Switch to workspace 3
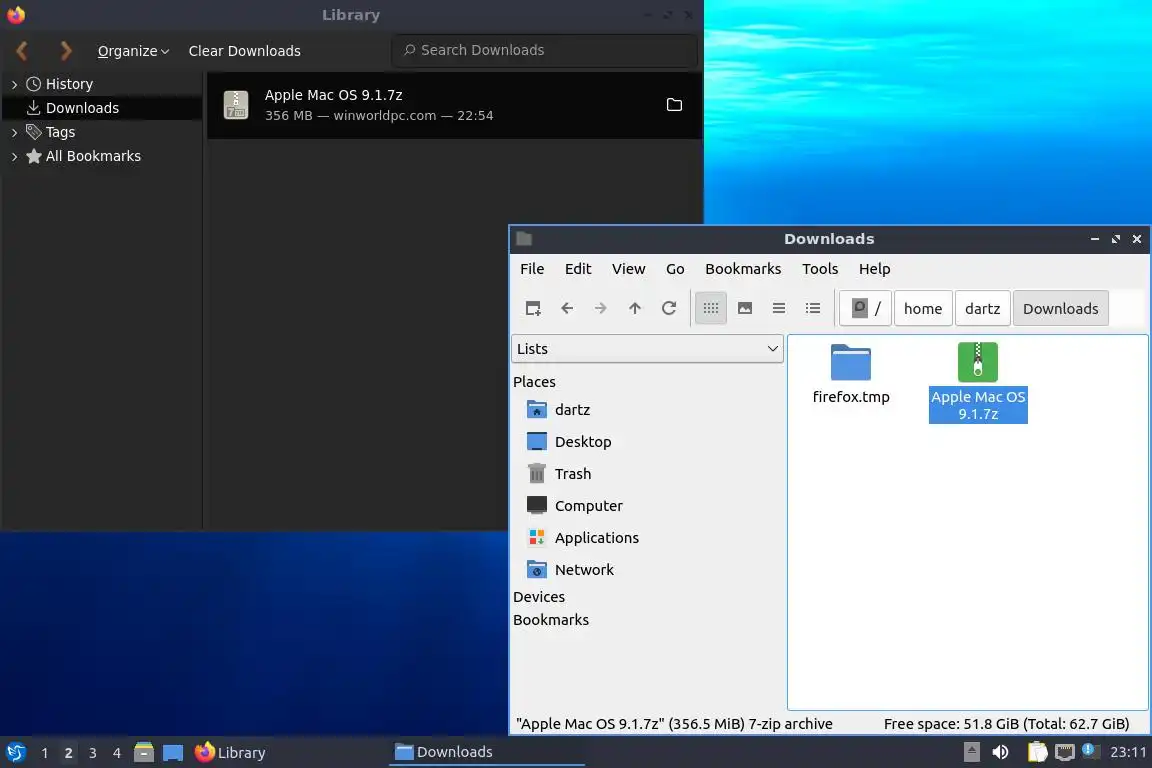Screen dimensions: 1152x768 pos(93,753)
